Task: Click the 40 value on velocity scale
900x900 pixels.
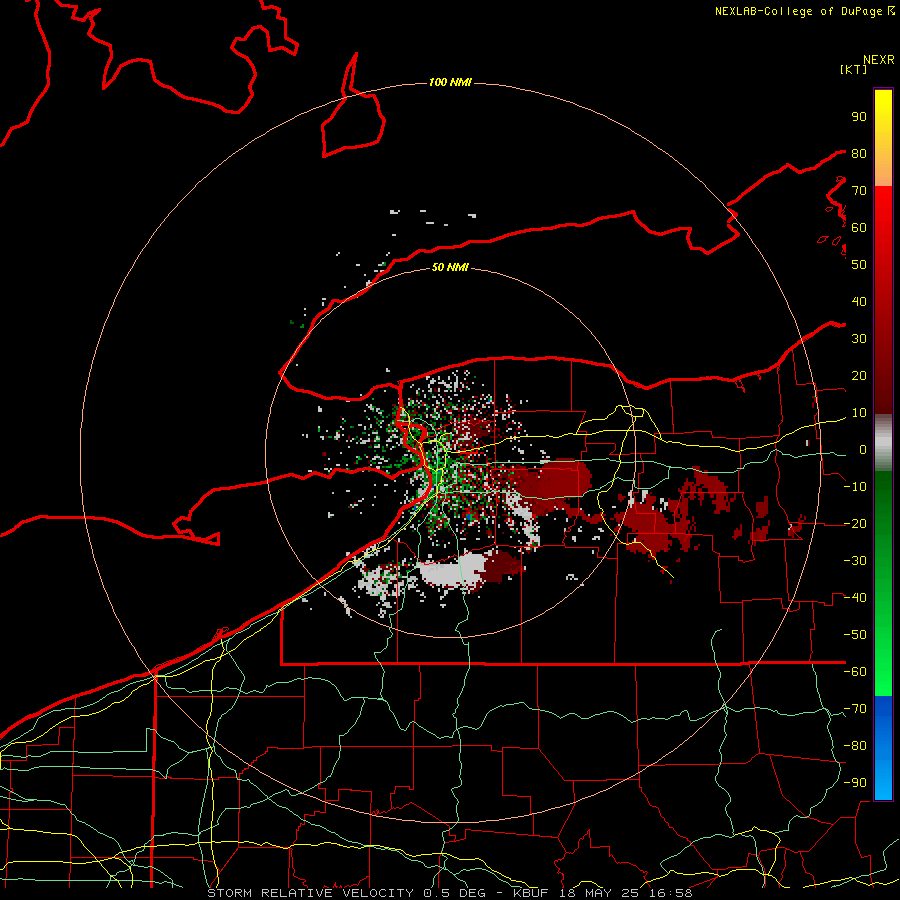Action: 859,301
